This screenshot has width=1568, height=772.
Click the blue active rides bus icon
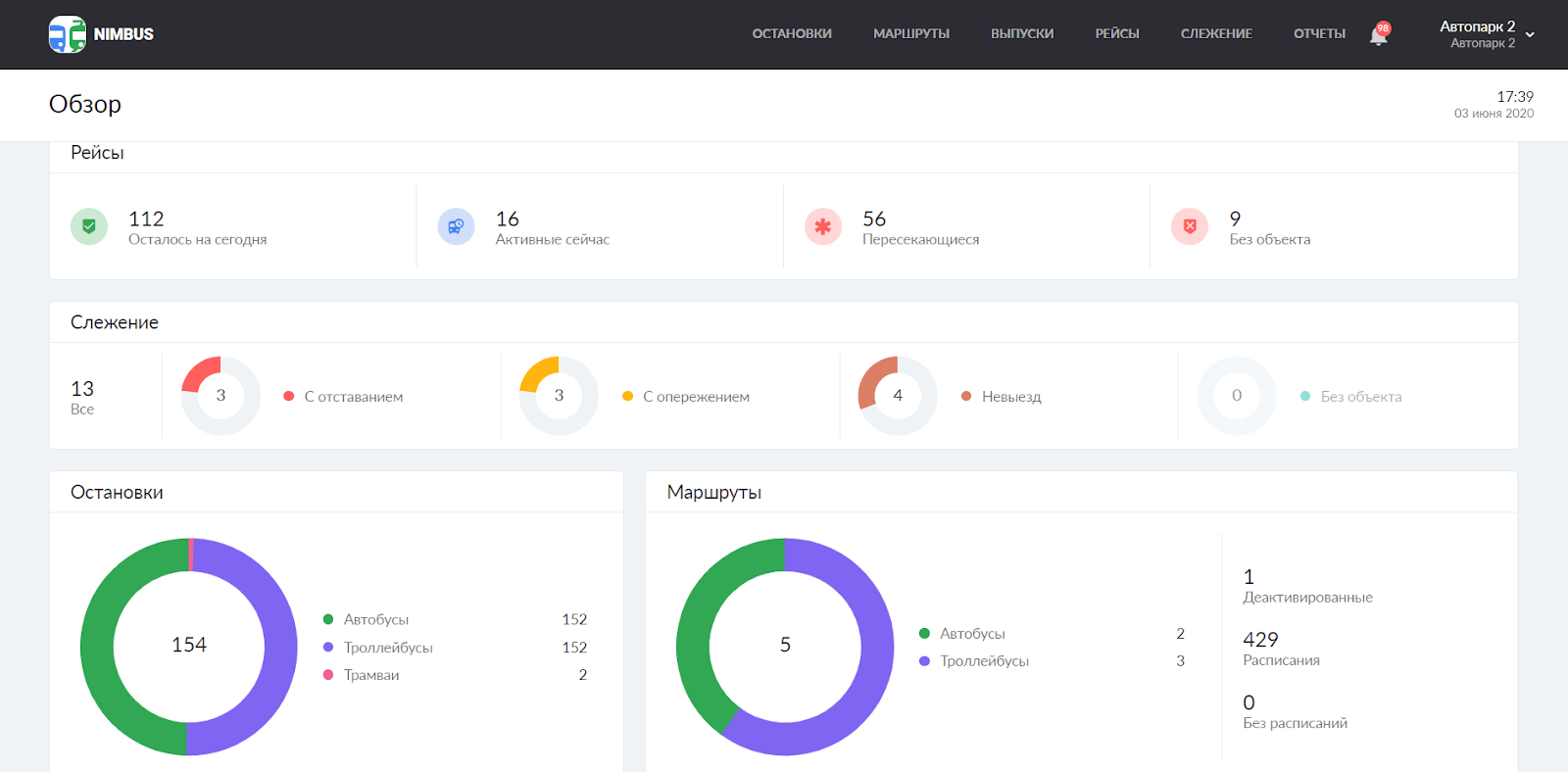tap(456, 227)
